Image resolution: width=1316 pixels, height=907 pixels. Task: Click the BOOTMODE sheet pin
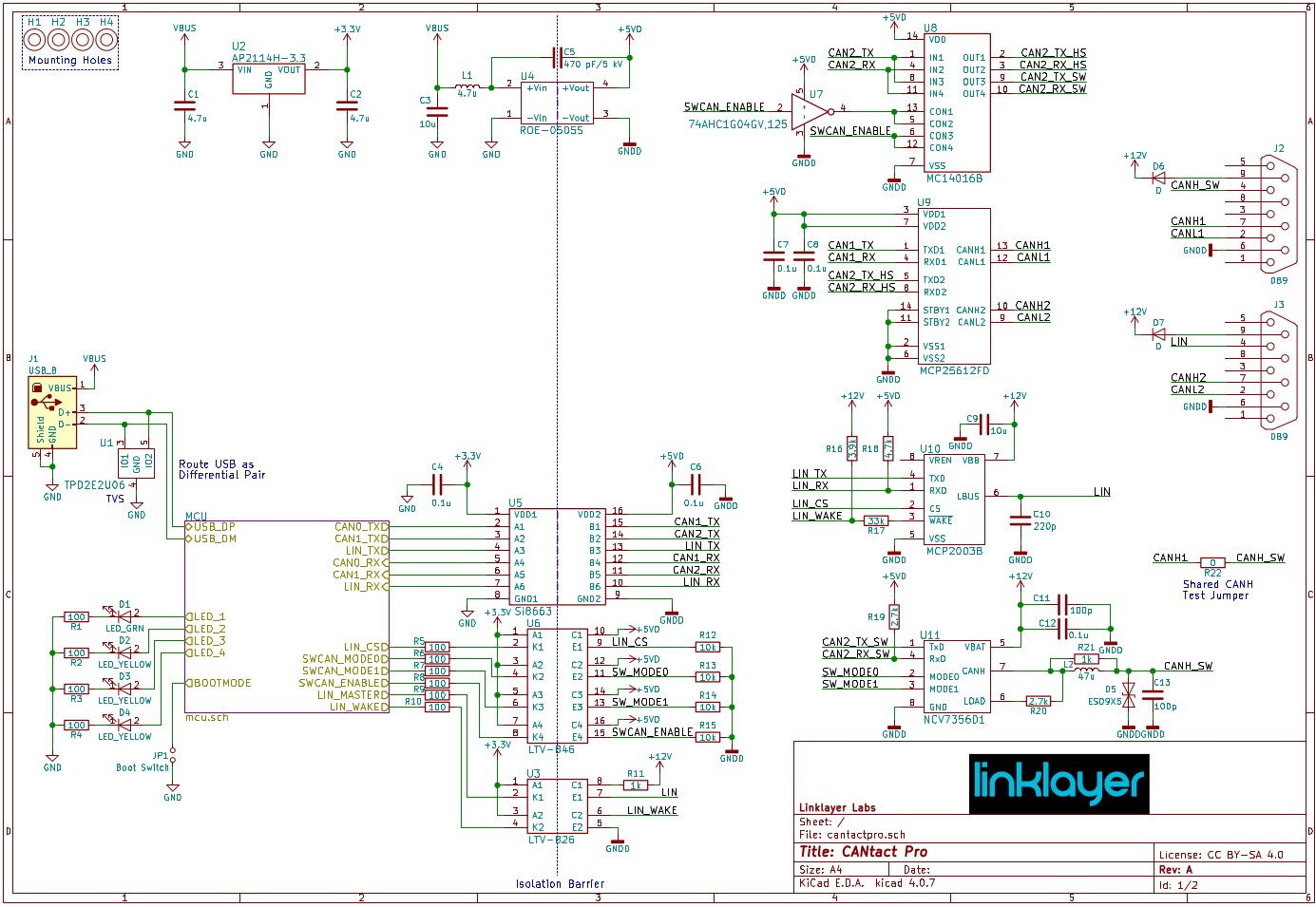(219, 683)
